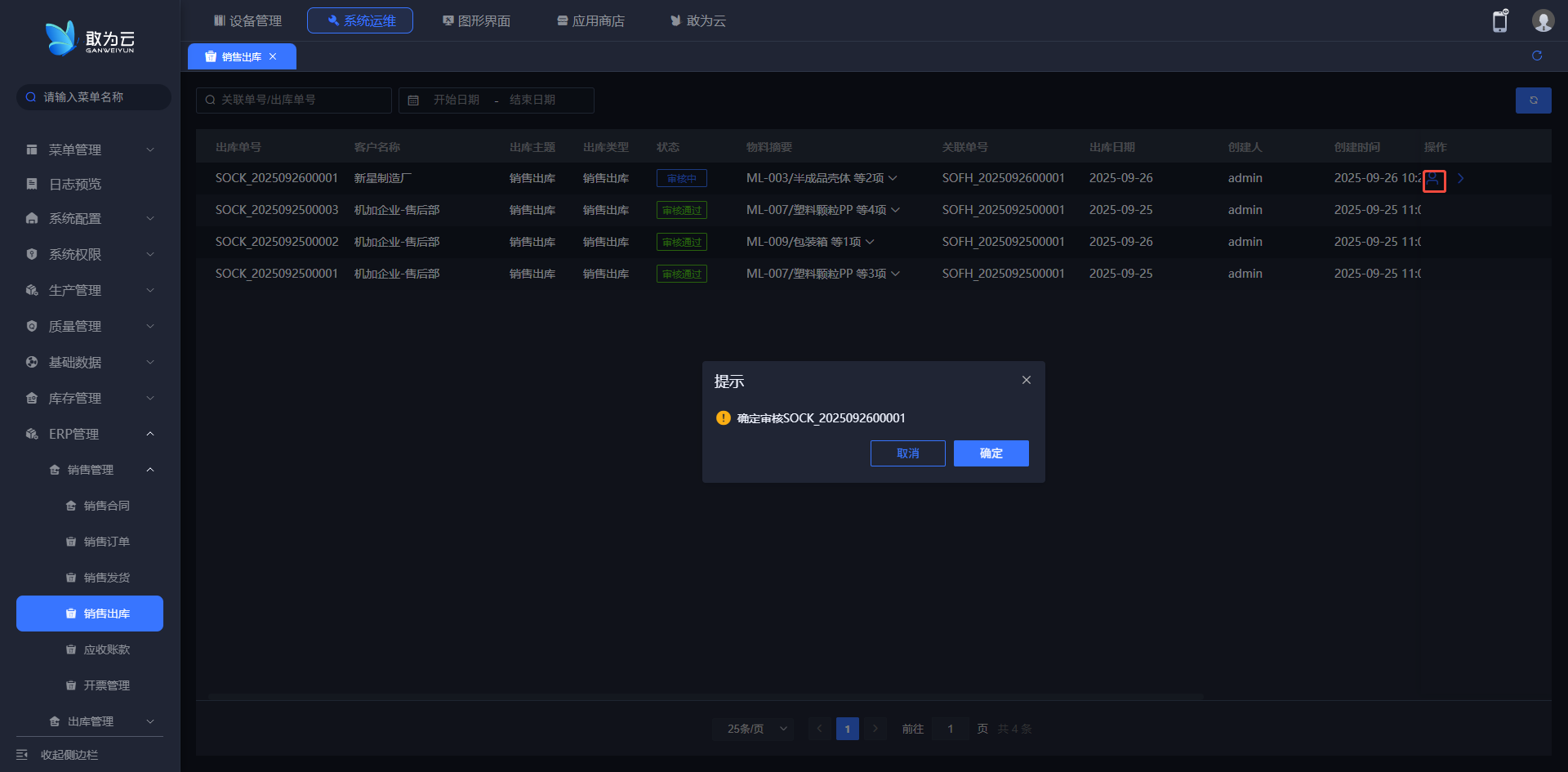
Task: Click the blue refresh button above table
Action: 1533,100
